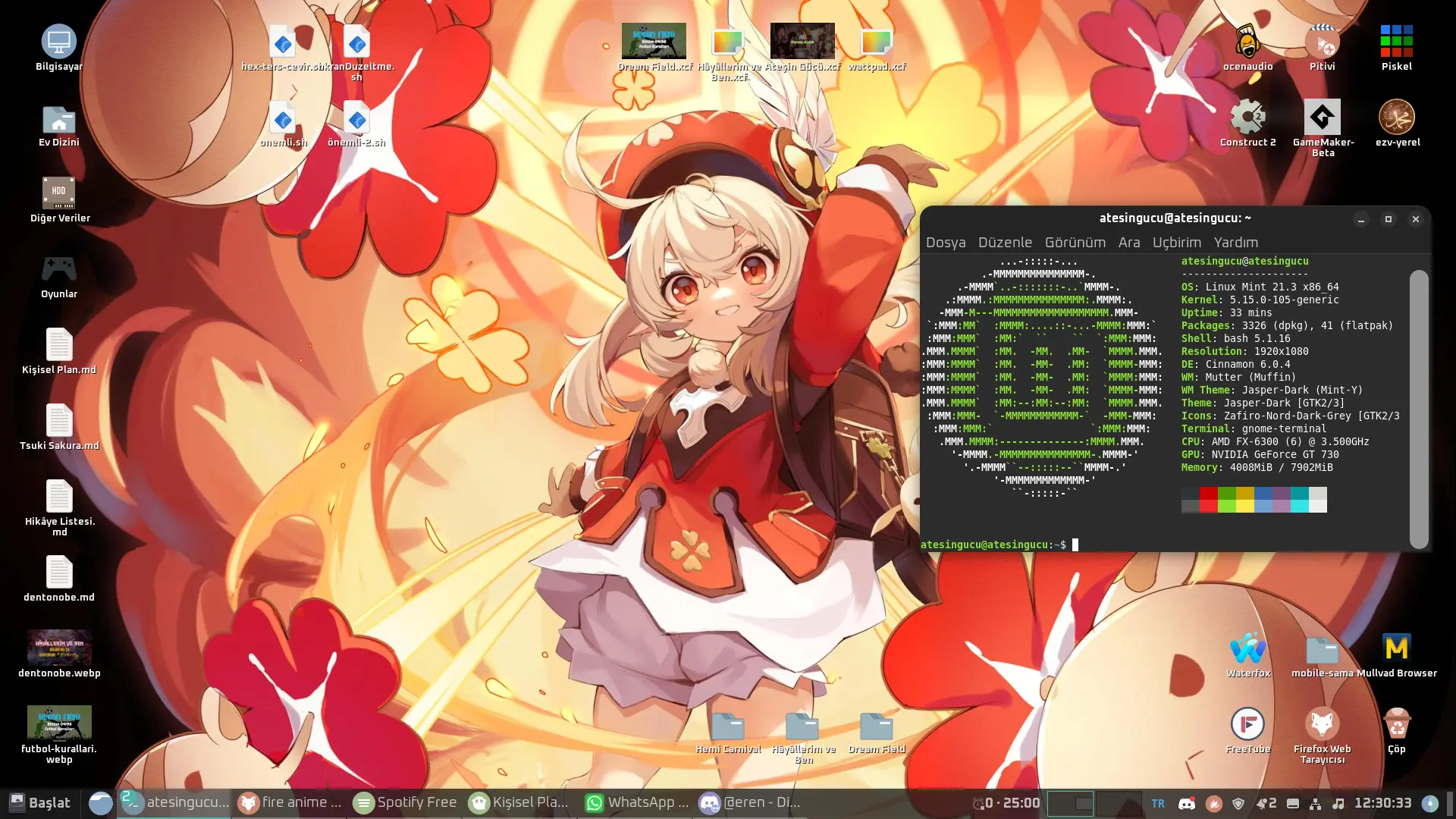Open the Ara menu in terminal
Image resolution: width=1456 pixels, height=819 pixels.
[x=1129, y=243]
